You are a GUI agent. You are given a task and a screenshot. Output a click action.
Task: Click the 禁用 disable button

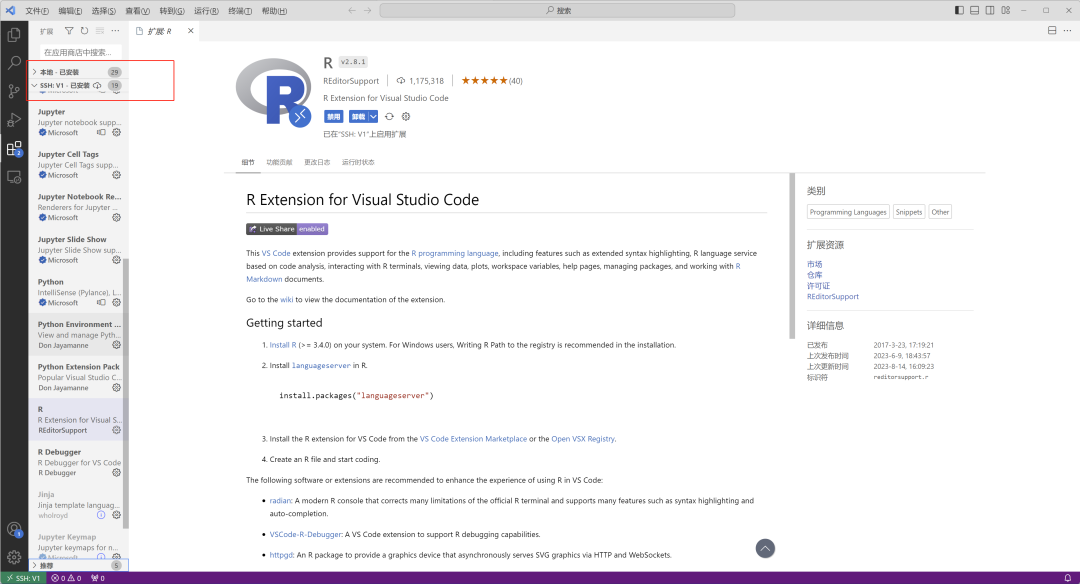[x=333, y=116]
